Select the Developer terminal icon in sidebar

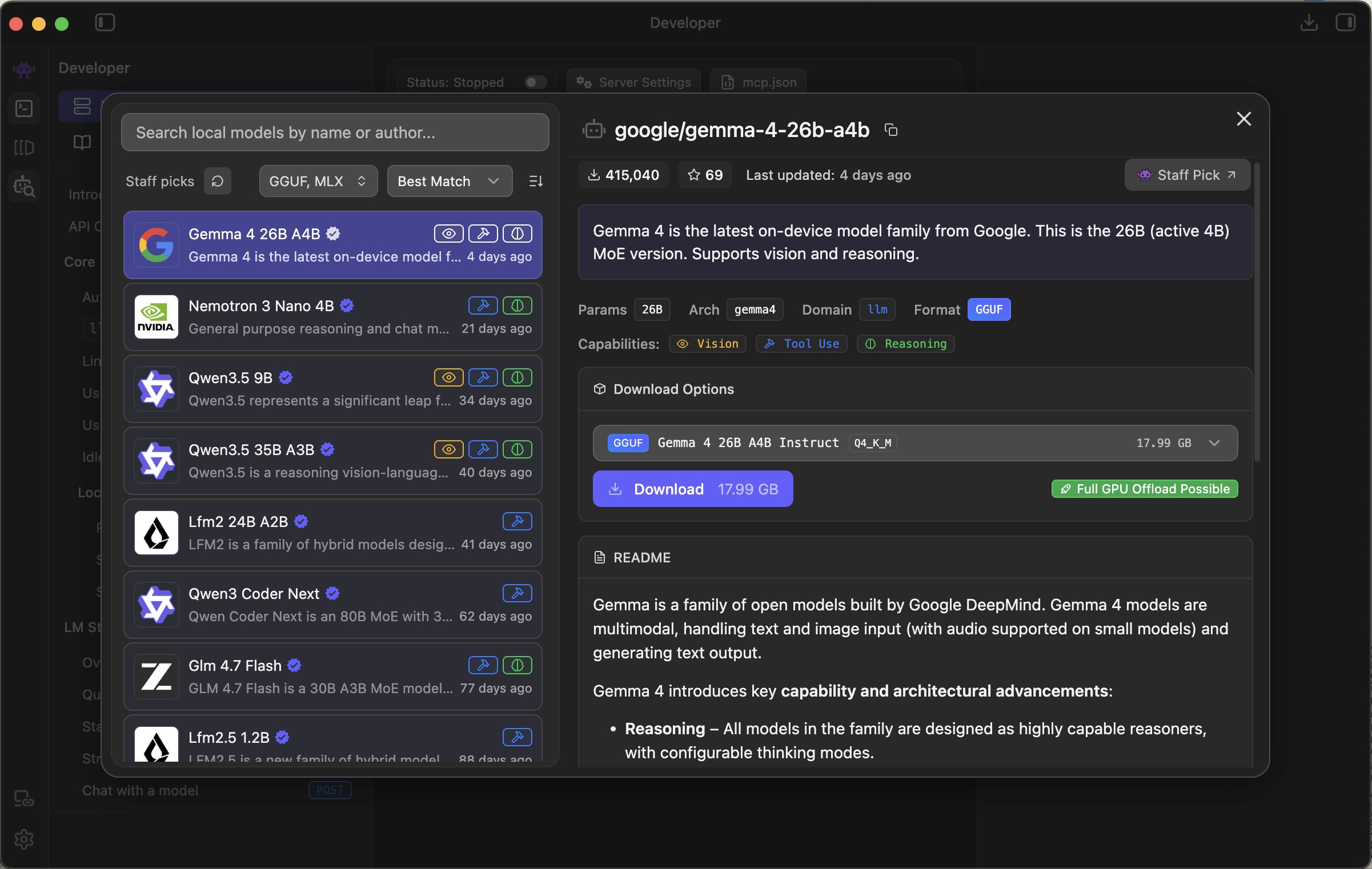tap(24, 108)
